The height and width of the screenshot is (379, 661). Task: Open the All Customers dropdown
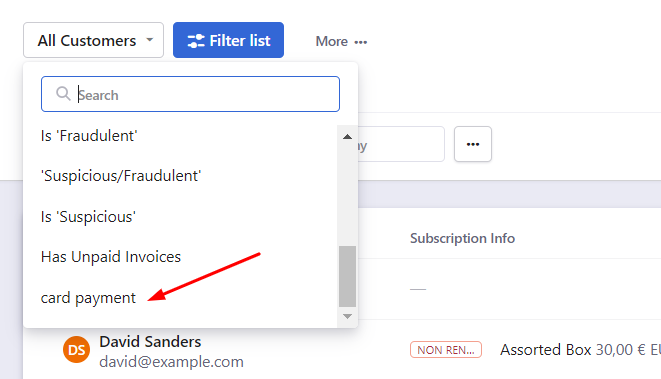pyautogui.click(x=93, y=40)
